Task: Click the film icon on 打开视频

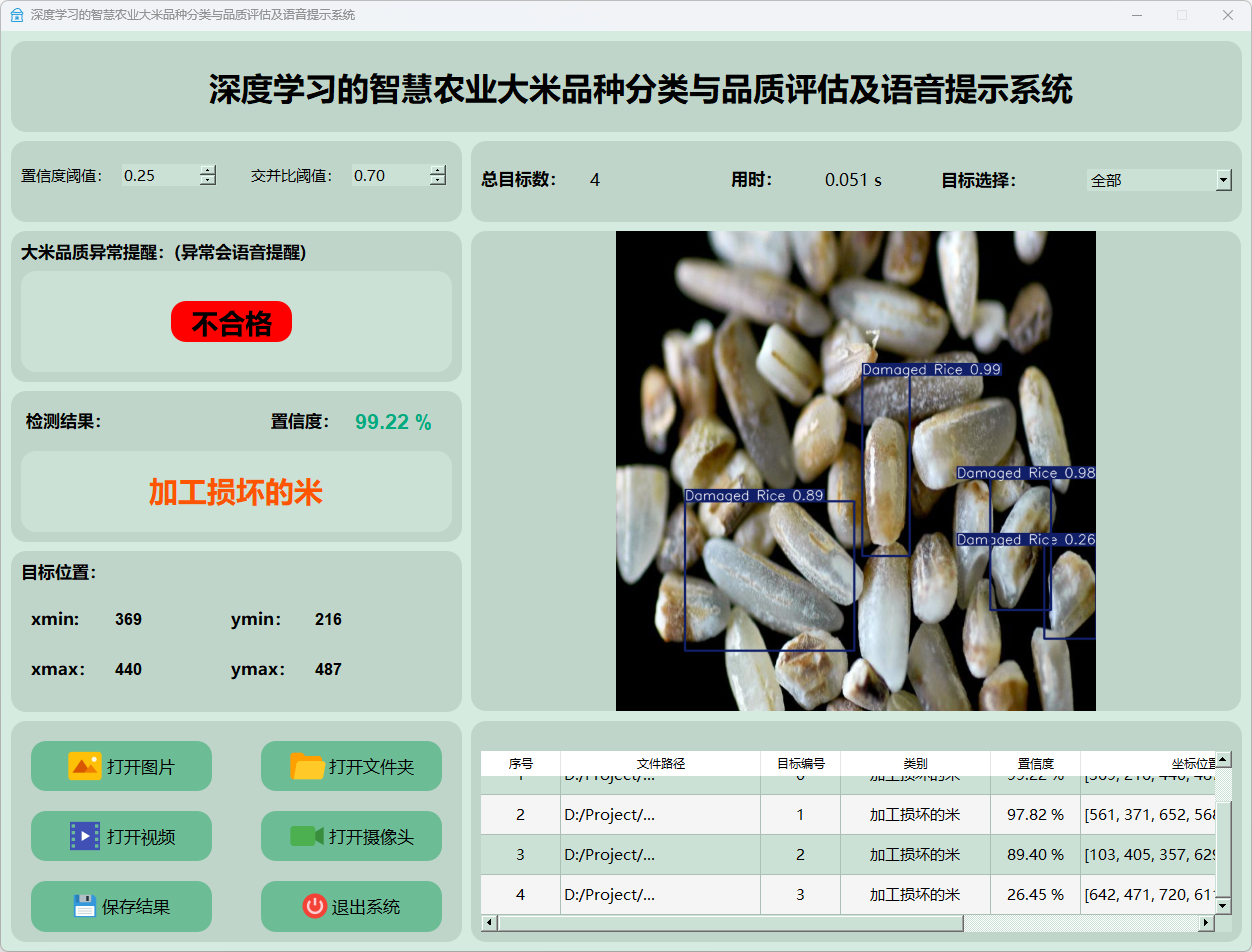Action: click(84, 836)
